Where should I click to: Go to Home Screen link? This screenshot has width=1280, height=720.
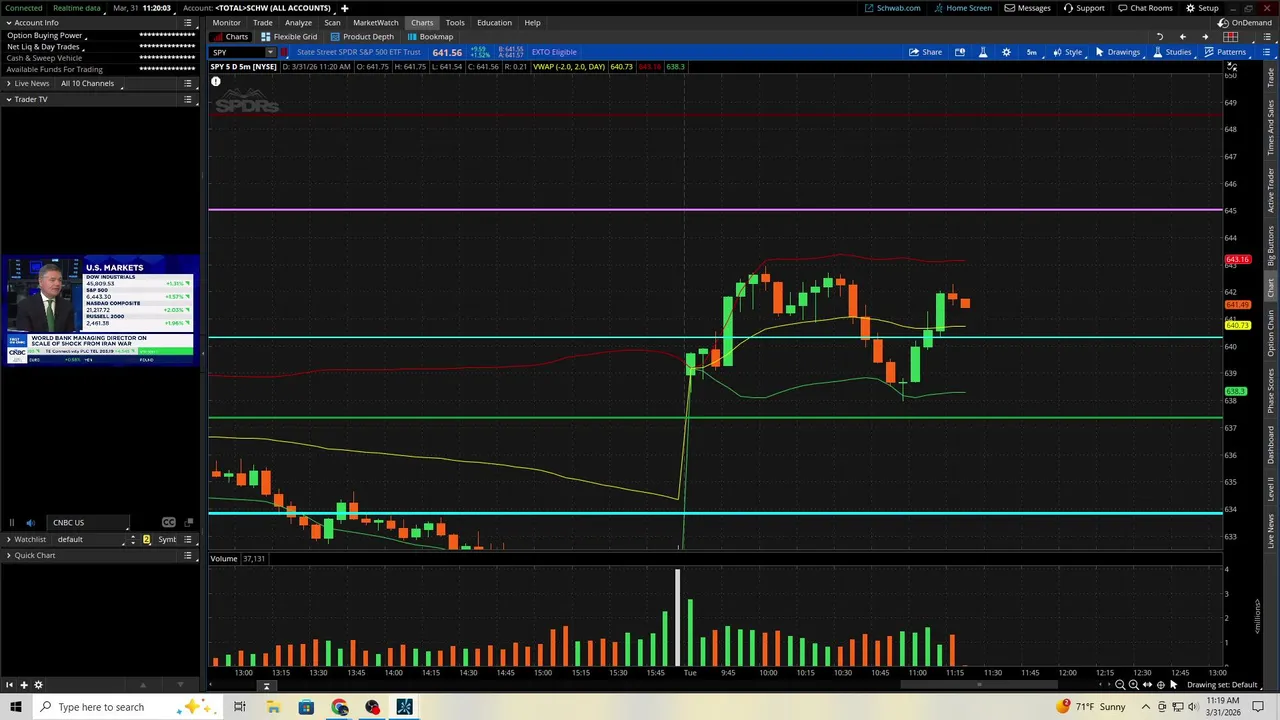tap(962, 8)
